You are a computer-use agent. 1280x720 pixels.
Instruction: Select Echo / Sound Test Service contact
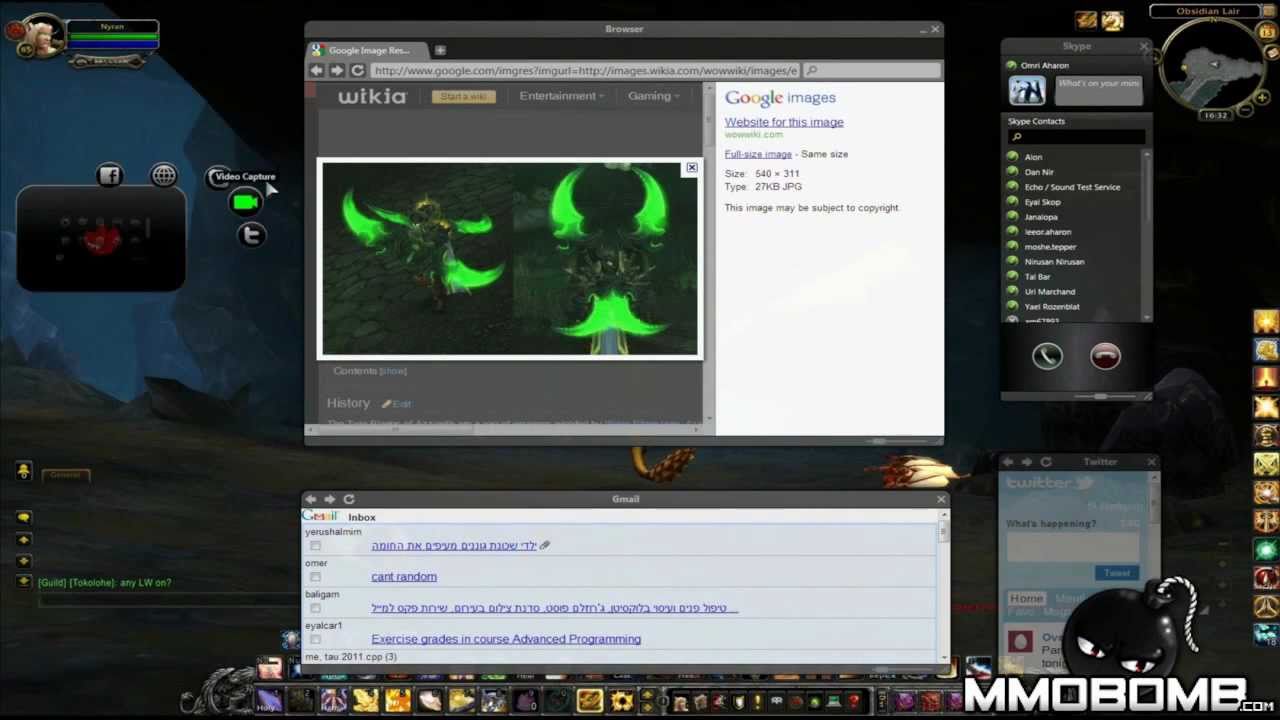coord(1072,187)
